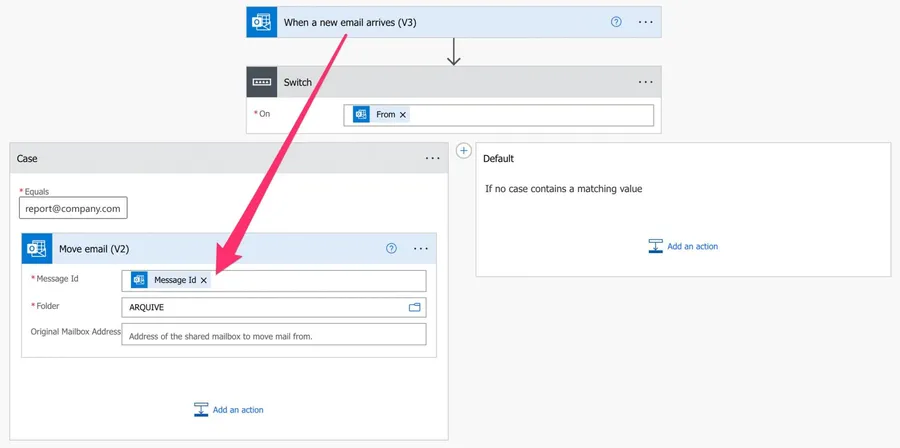900x448 pixels.
Task: Open the Move email action's ellipsis menu
Action: [x=421, y=248]
